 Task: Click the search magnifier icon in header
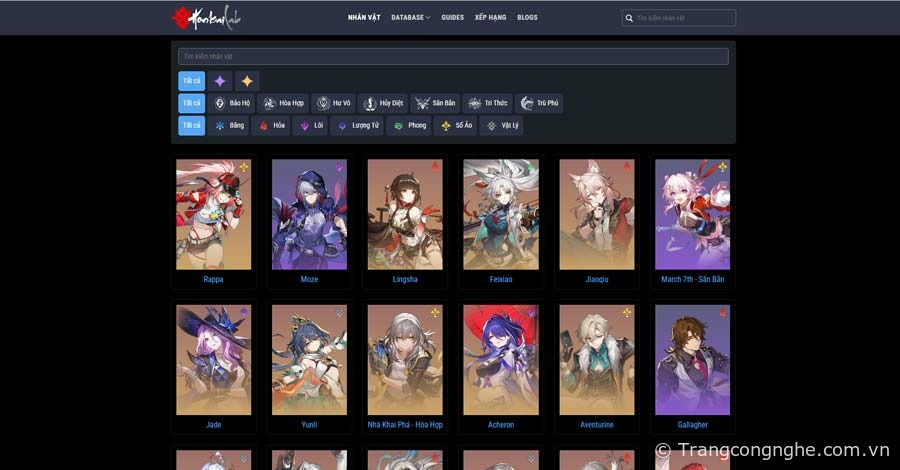(x=629, y=18)
